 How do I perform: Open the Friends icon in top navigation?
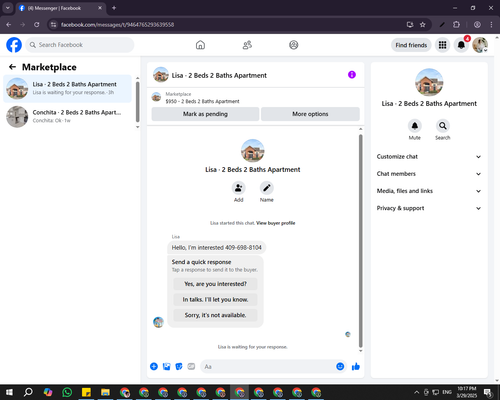click(x=247, y=45)
